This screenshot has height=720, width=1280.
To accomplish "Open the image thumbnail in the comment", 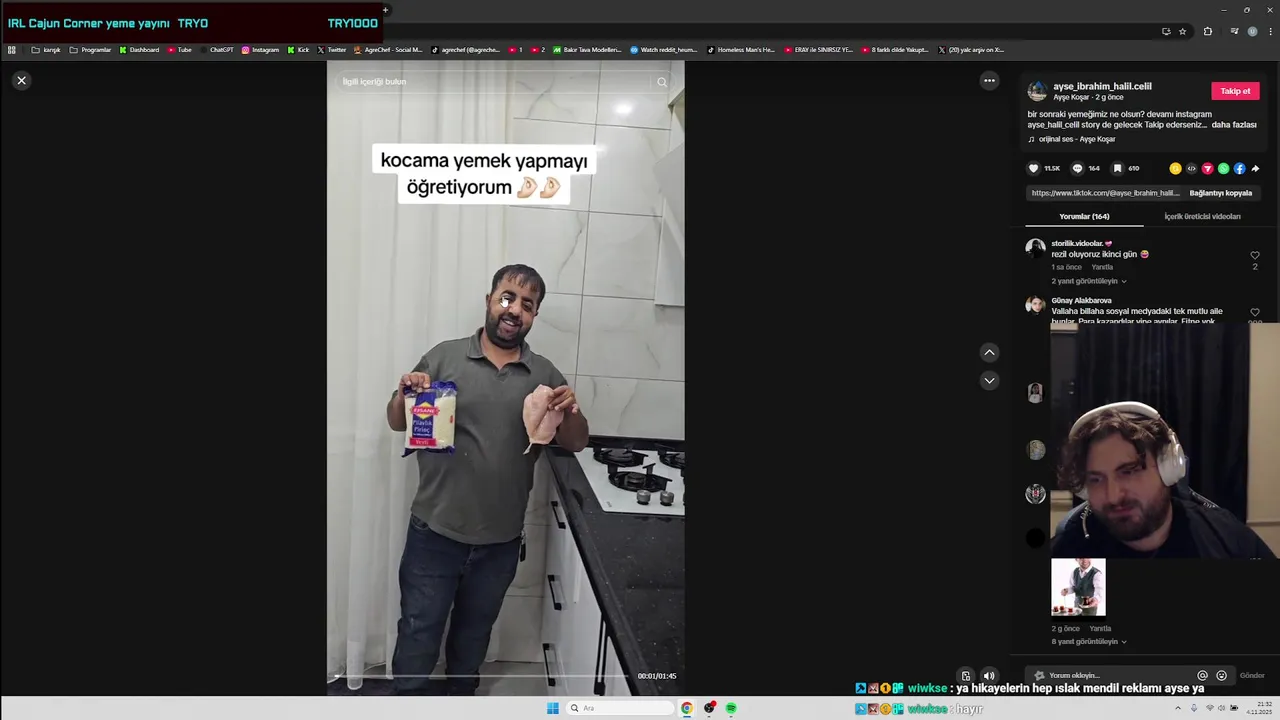I will (1078, 587).
